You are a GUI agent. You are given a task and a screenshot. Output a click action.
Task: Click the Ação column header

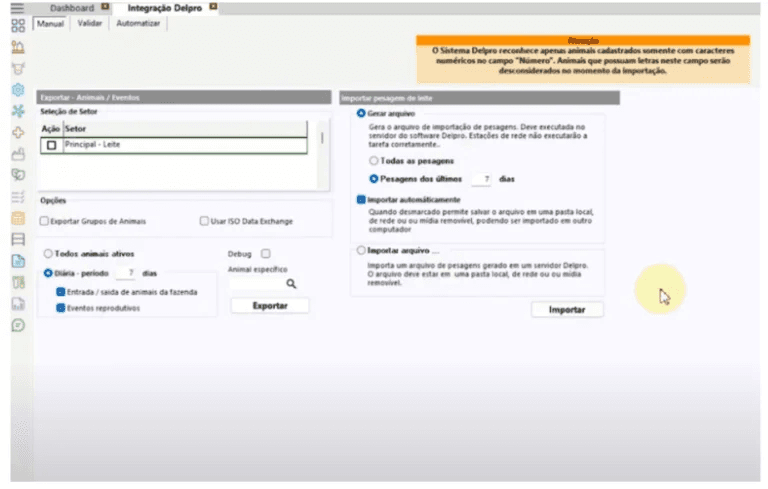click(x=51, y=129)
